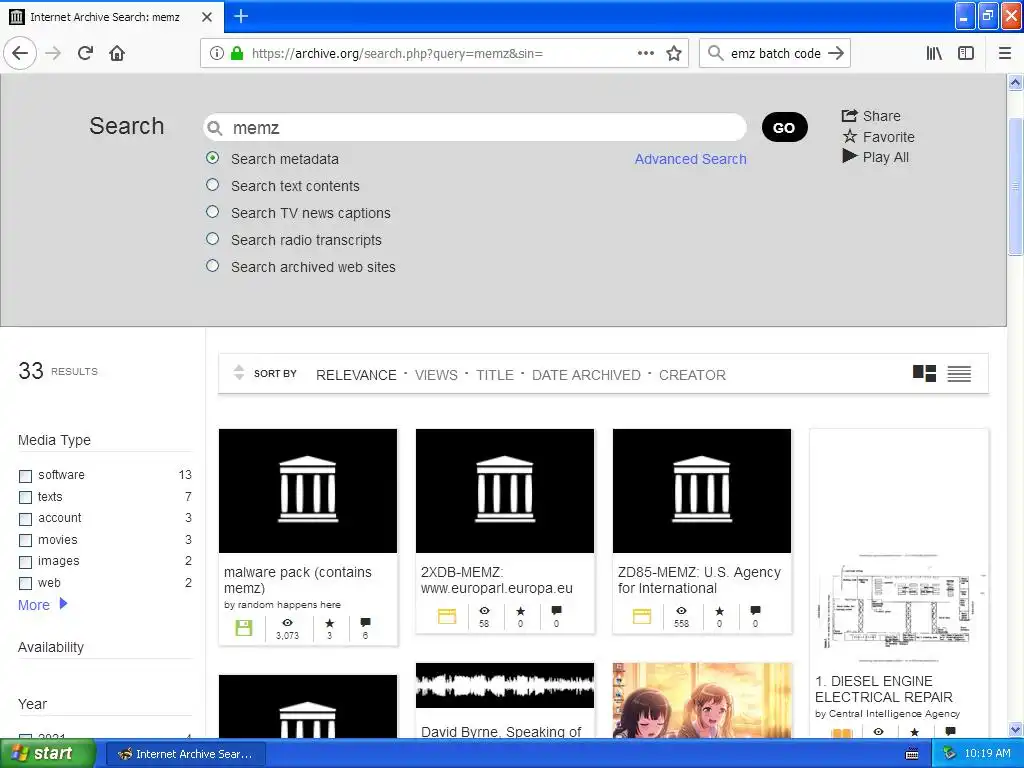The width and height of the screenshot is (1024, 768).
Task: Select Search archived web sites option
Action: (212, 266)
